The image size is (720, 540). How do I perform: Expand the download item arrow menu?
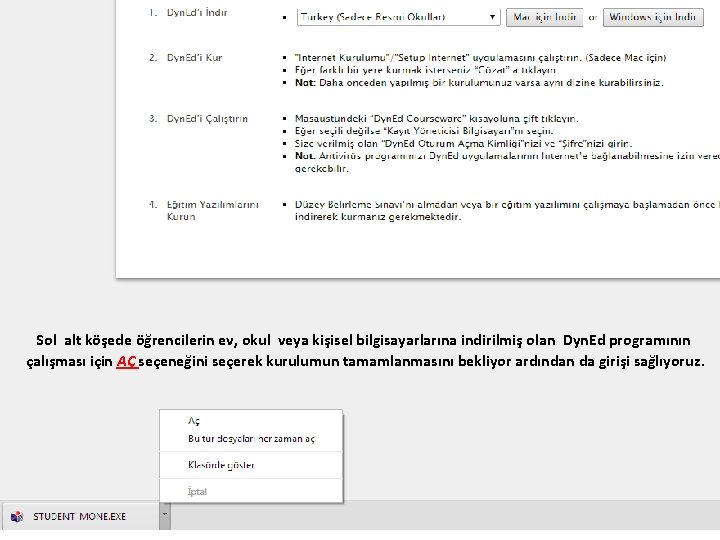[165, 517]
